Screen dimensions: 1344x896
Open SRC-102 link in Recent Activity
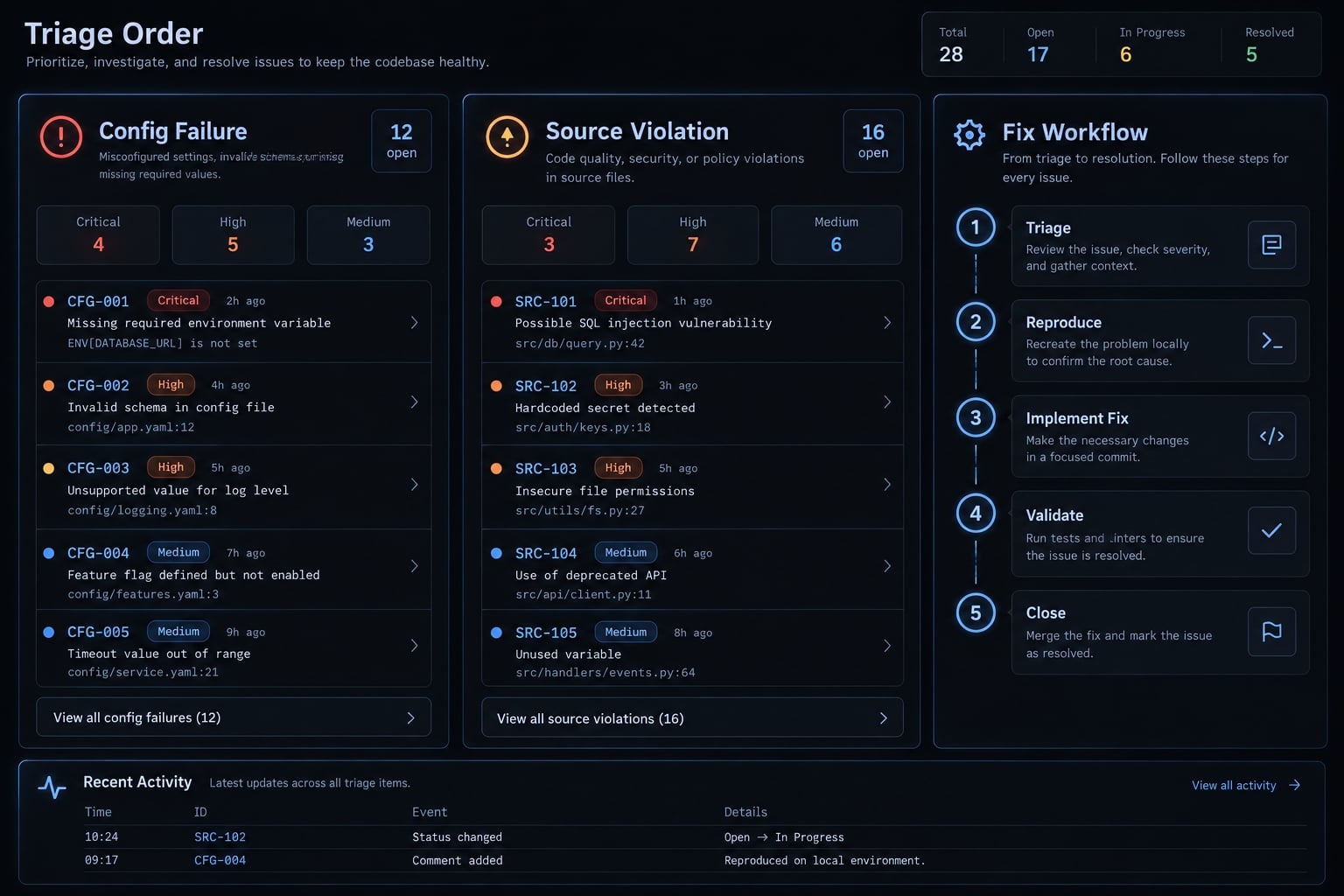pos(220,837)
